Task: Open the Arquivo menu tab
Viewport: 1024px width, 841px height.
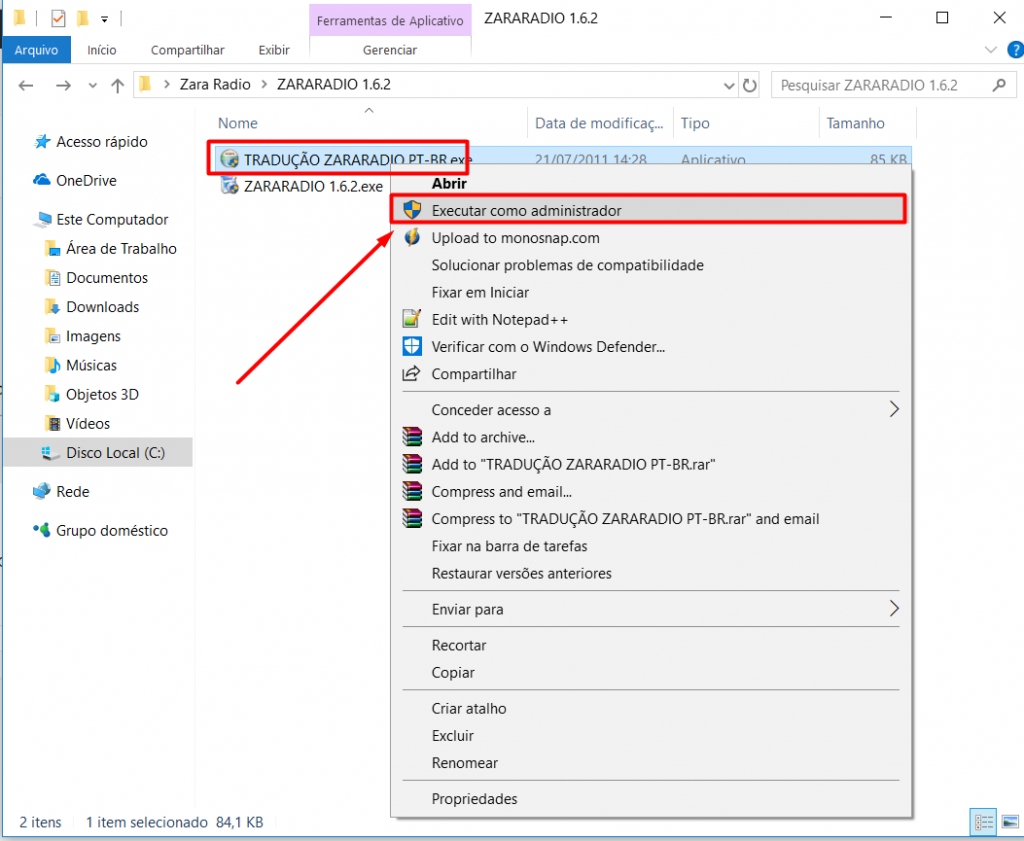Action: [36, 50]
